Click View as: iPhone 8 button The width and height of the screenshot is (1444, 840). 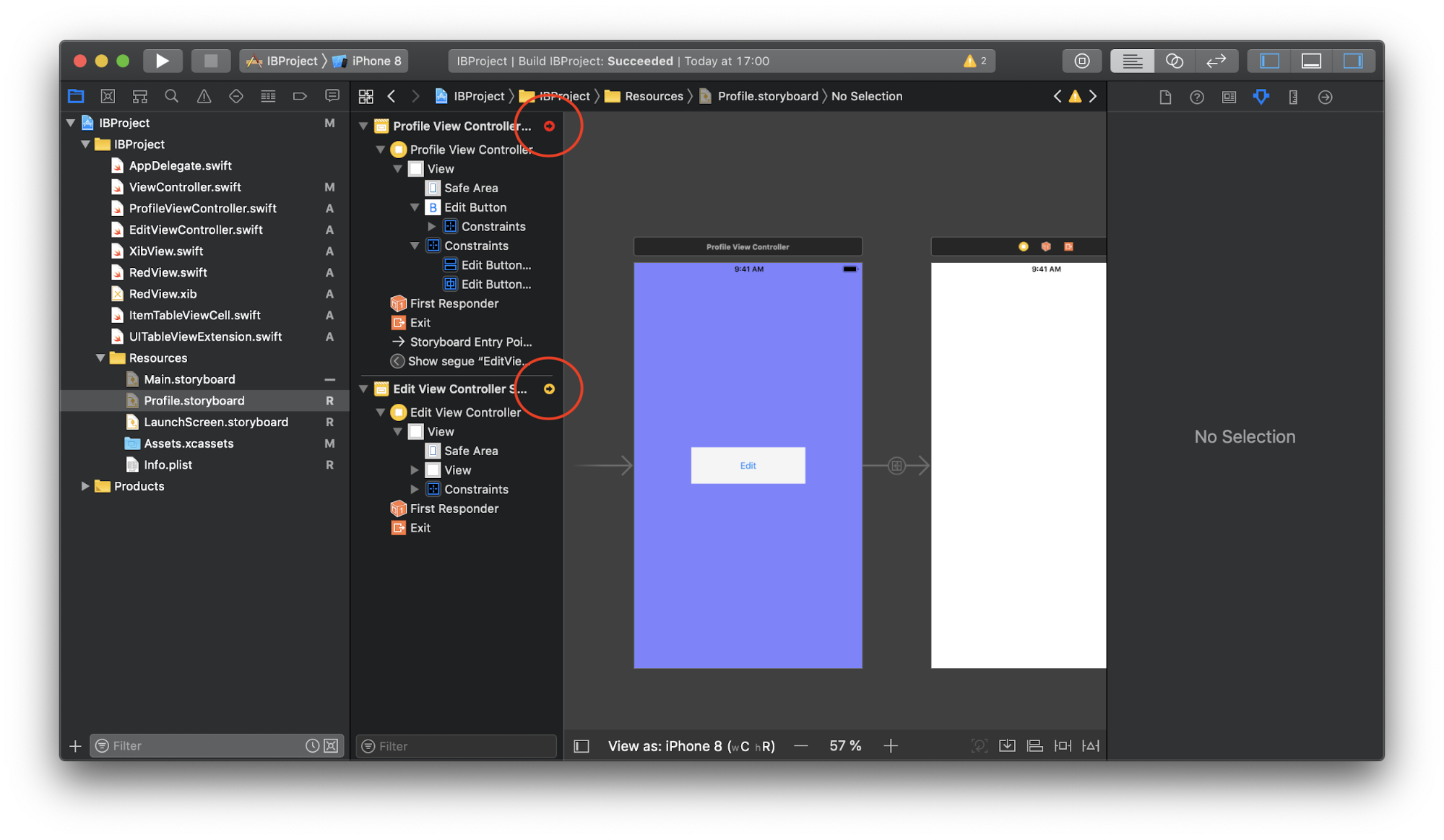click(x=691, y=746)
